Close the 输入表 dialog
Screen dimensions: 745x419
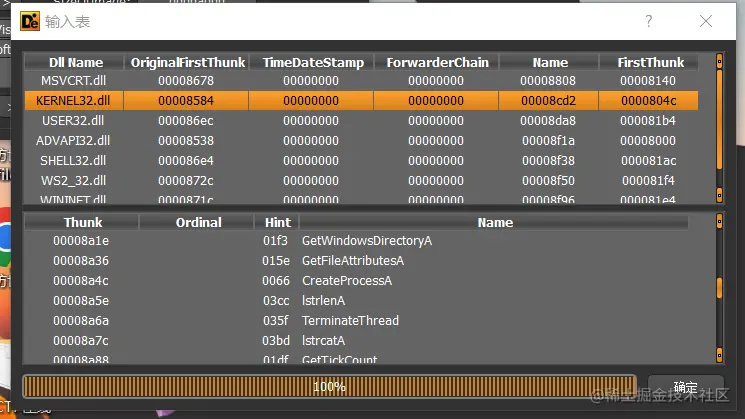point(706,21)
